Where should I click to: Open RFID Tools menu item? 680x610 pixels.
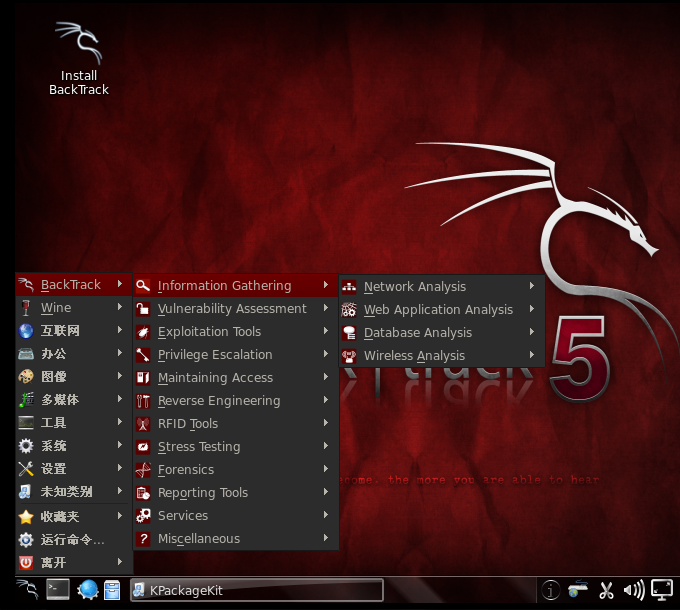(235, 424)
